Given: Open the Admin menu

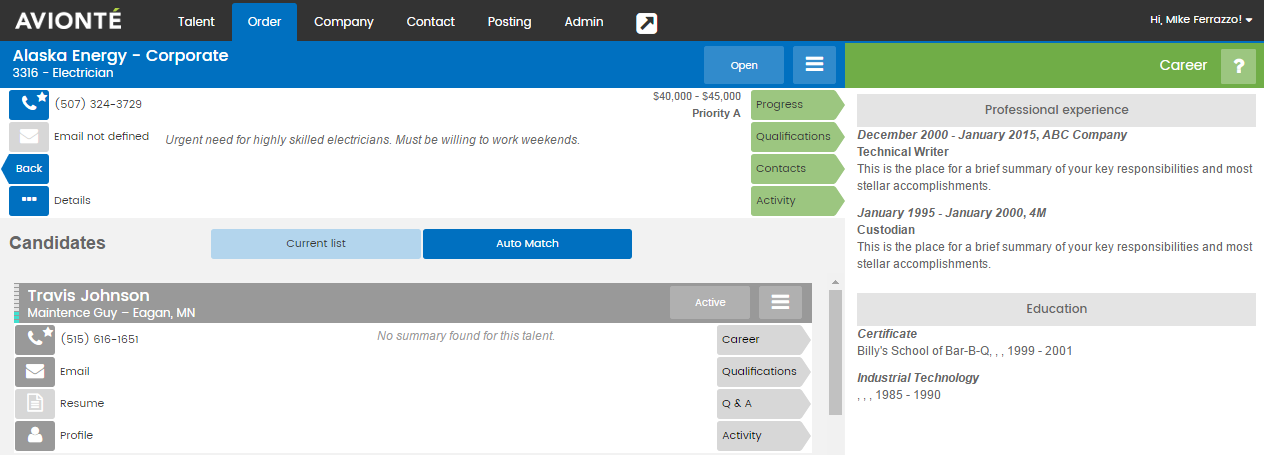Looking at the screenshot, I should pyautogui.click(x=584, y=21).
